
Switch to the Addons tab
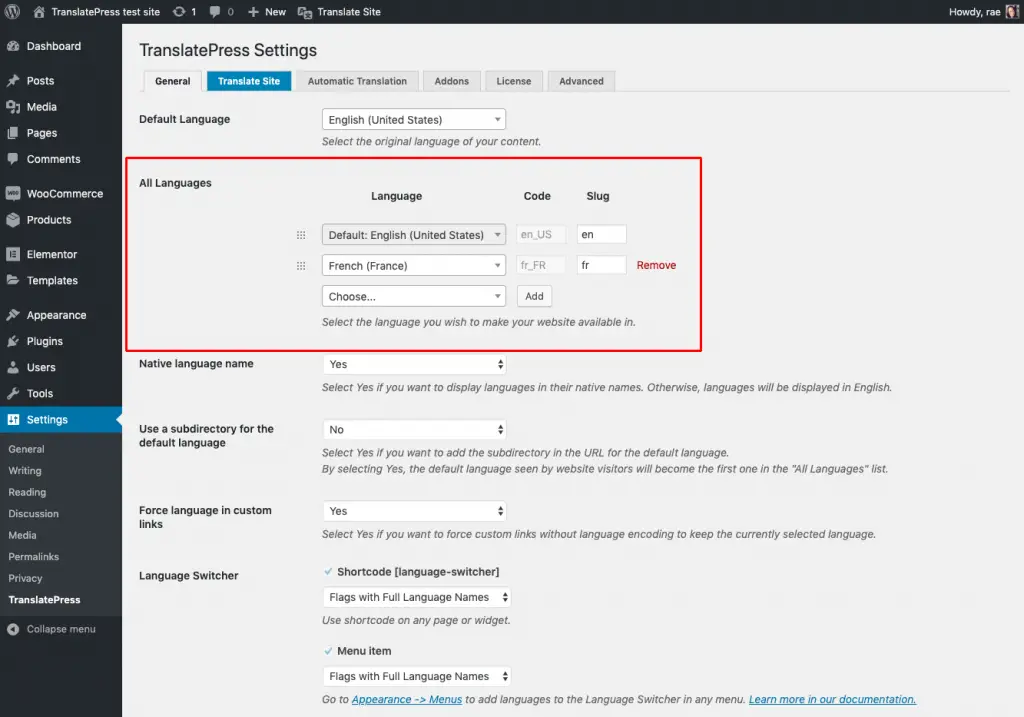point(452,81)
